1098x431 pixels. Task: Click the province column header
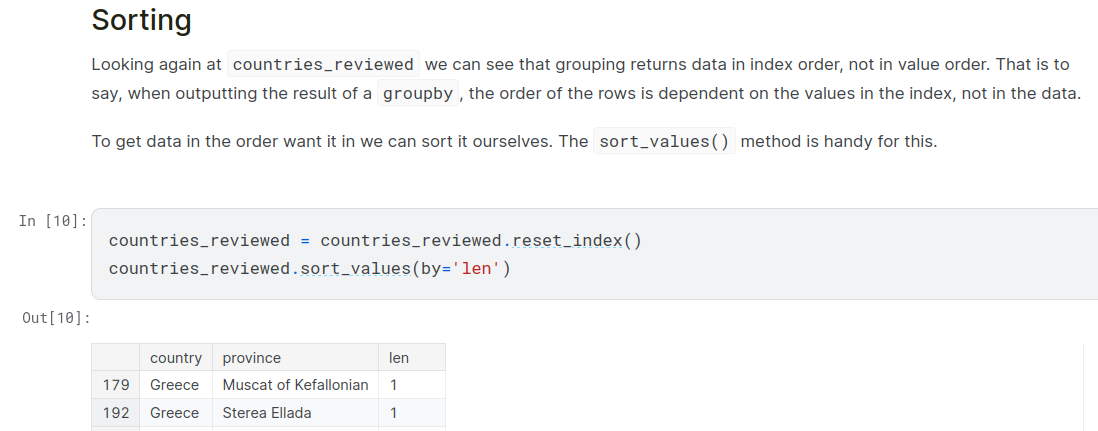[x=251, y=358]
